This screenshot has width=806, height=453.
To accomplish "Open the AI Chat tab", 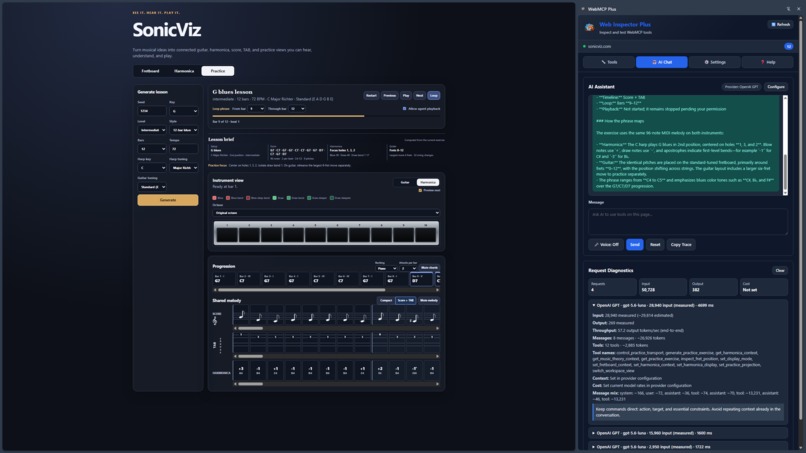I will [662, 62].
